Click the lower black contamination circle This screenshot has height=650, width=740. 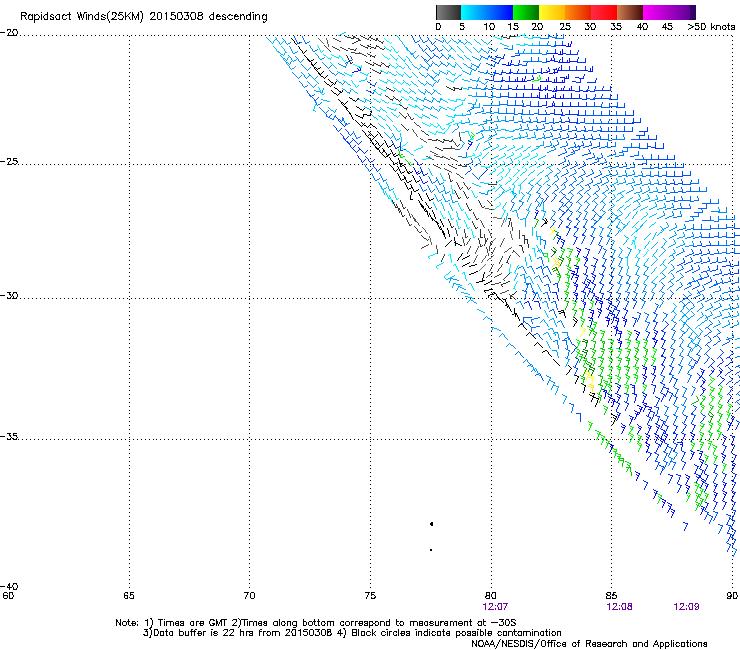[431, 550]
